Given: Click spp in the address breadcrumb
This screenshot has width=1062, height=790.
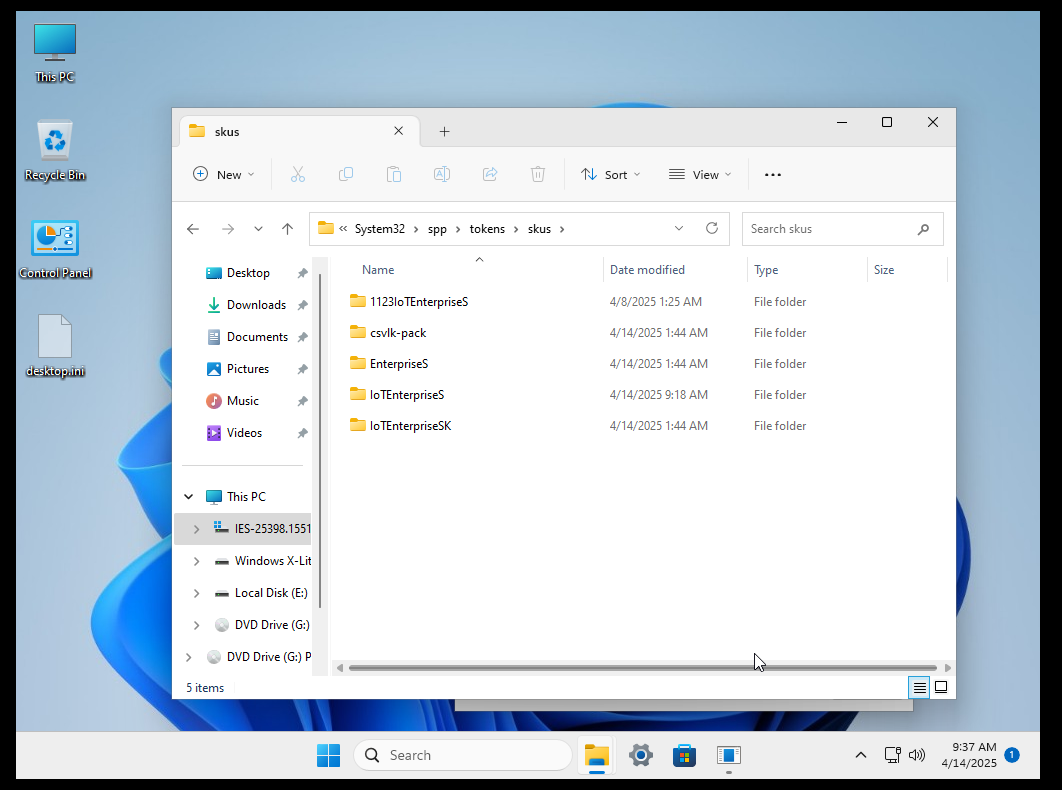Looking at the screenshot, I should (x=437, y=229).
